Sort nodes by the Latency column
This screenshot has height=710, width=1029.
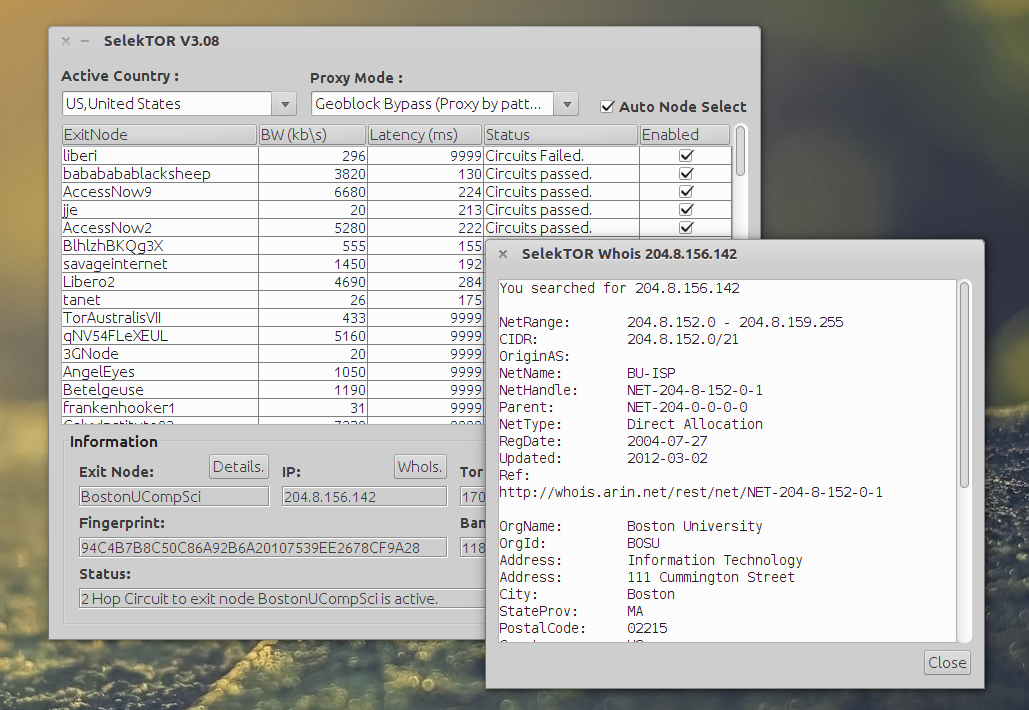click(x=425, y=133)
